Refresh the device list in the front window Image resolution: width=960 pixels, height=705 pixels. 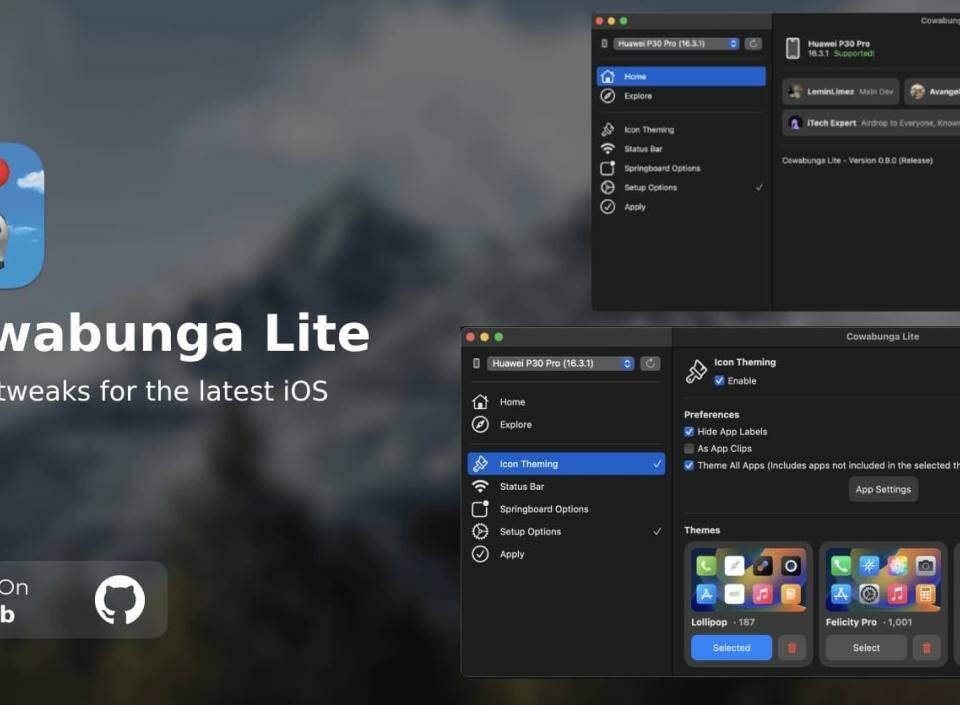[650, 364]
